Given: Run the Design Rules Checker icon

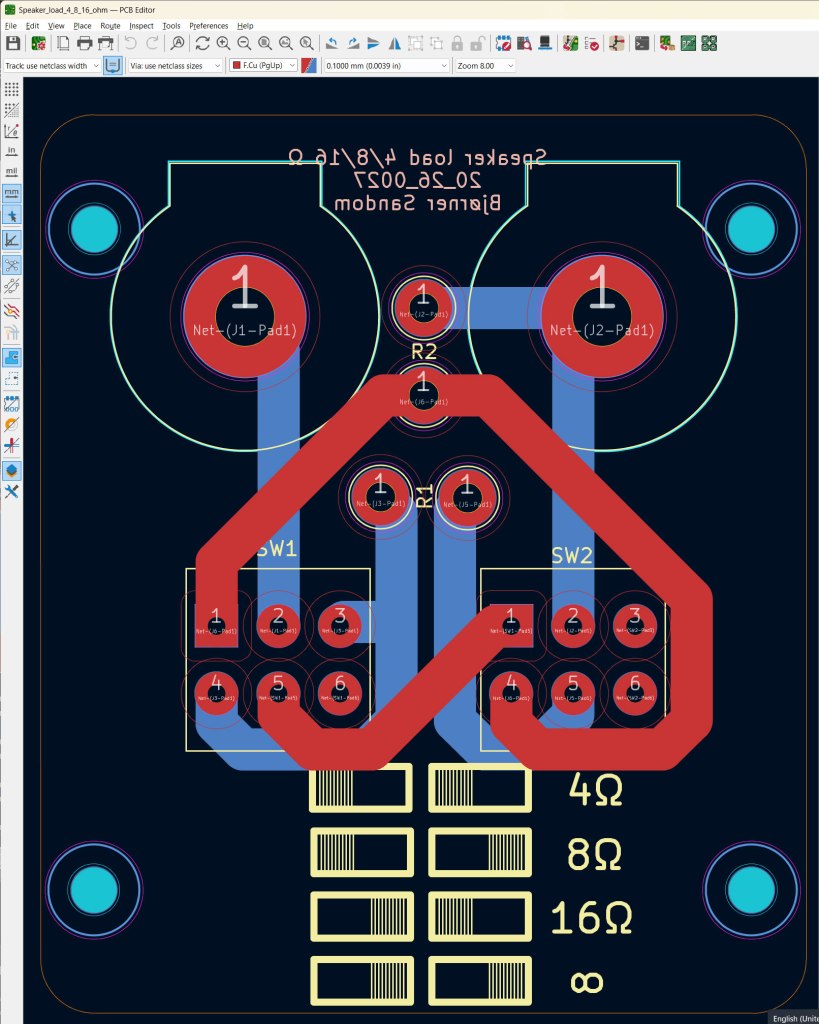Looking at the screenshot, I should tap(592, 43).
